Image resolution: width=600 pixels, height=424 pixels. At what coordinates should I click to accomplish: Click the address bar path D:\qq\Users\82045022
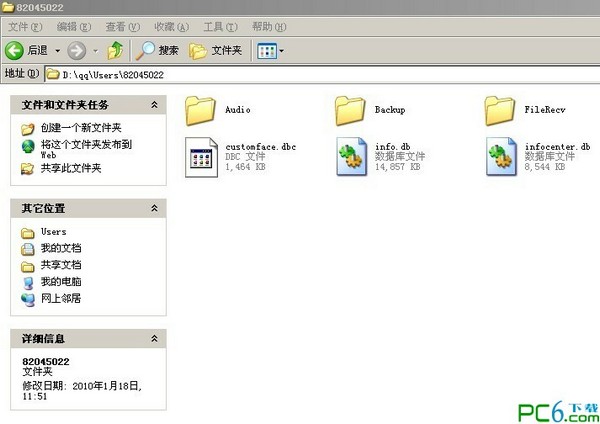click(113, 75)
